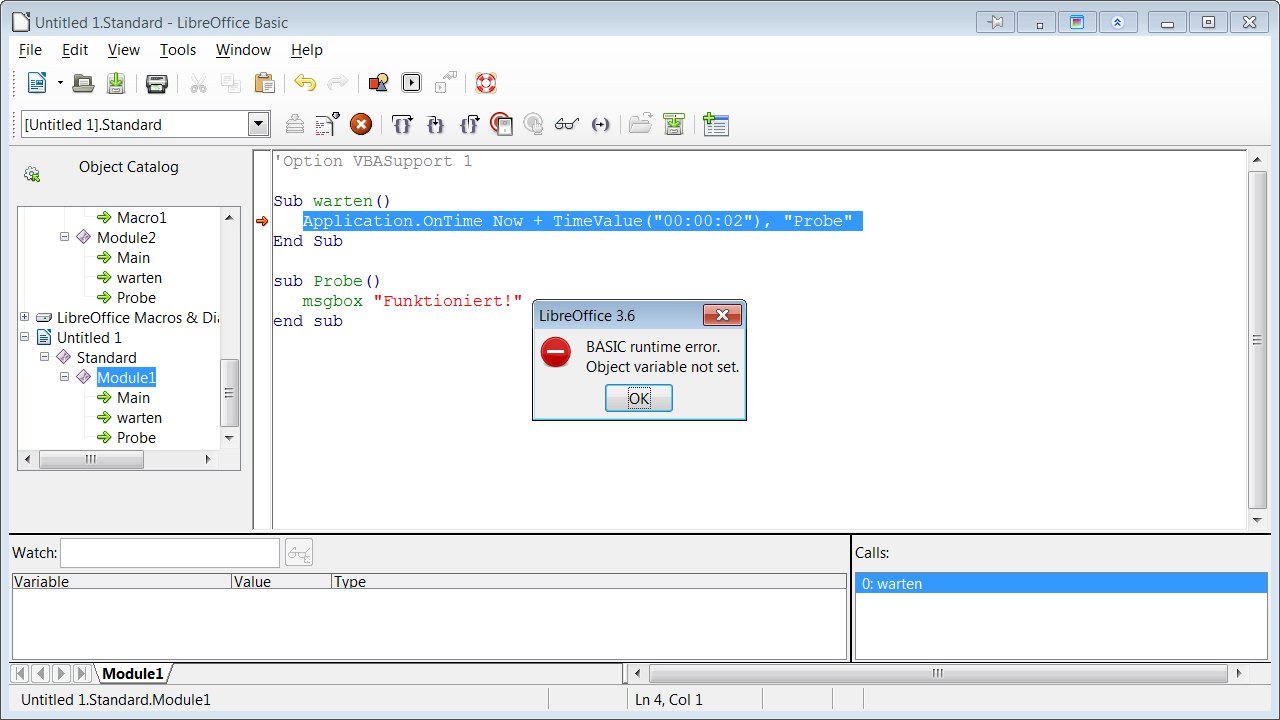This screenshot has width=1280, height=720.
Task: Click the editor vertical scrollbar handle
Action: click(x=1258, y=339)
